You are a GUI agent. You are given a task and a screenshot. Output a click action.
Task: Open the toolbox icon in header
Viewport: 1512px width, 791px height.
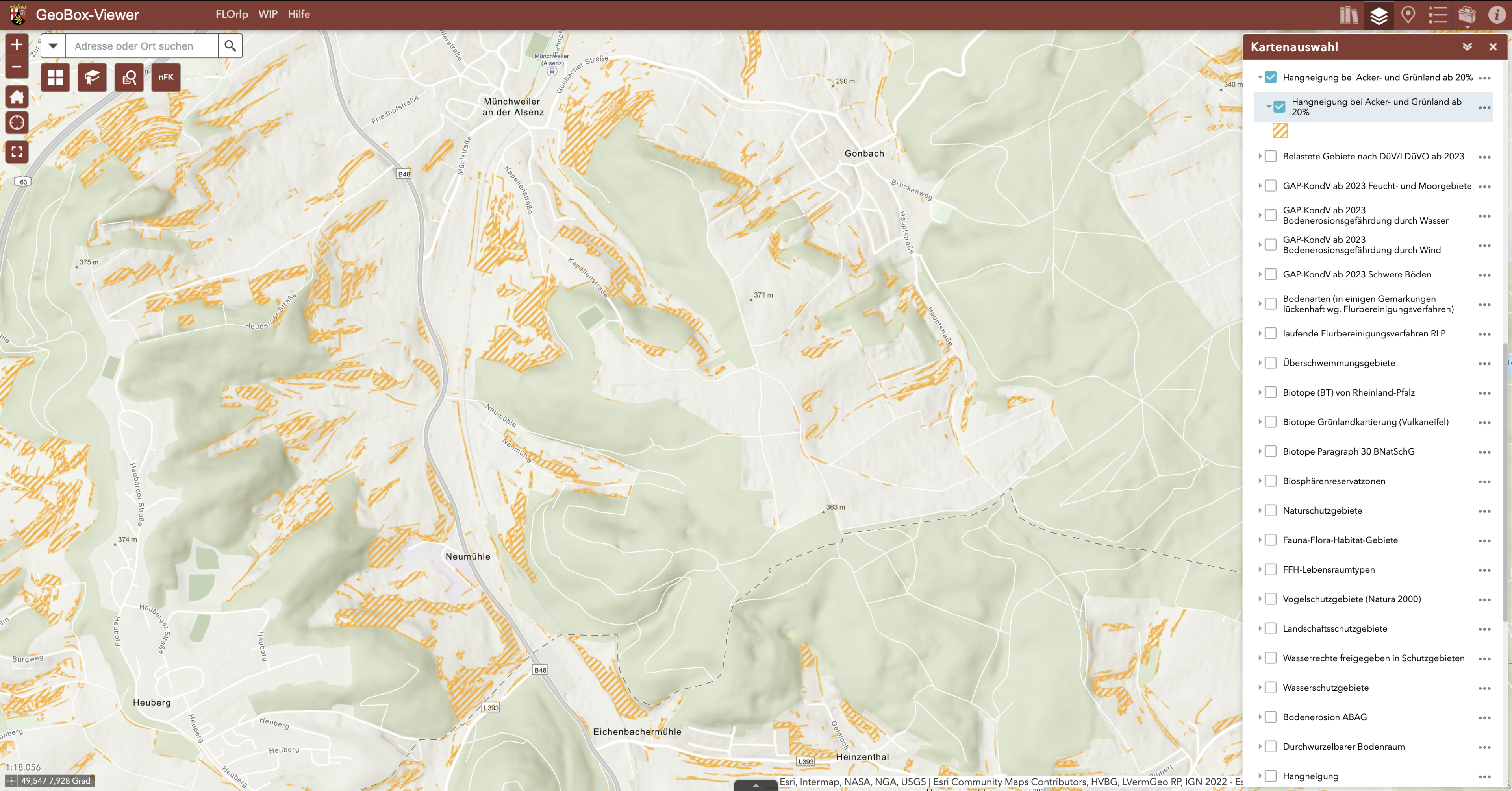coord(1467,15)
